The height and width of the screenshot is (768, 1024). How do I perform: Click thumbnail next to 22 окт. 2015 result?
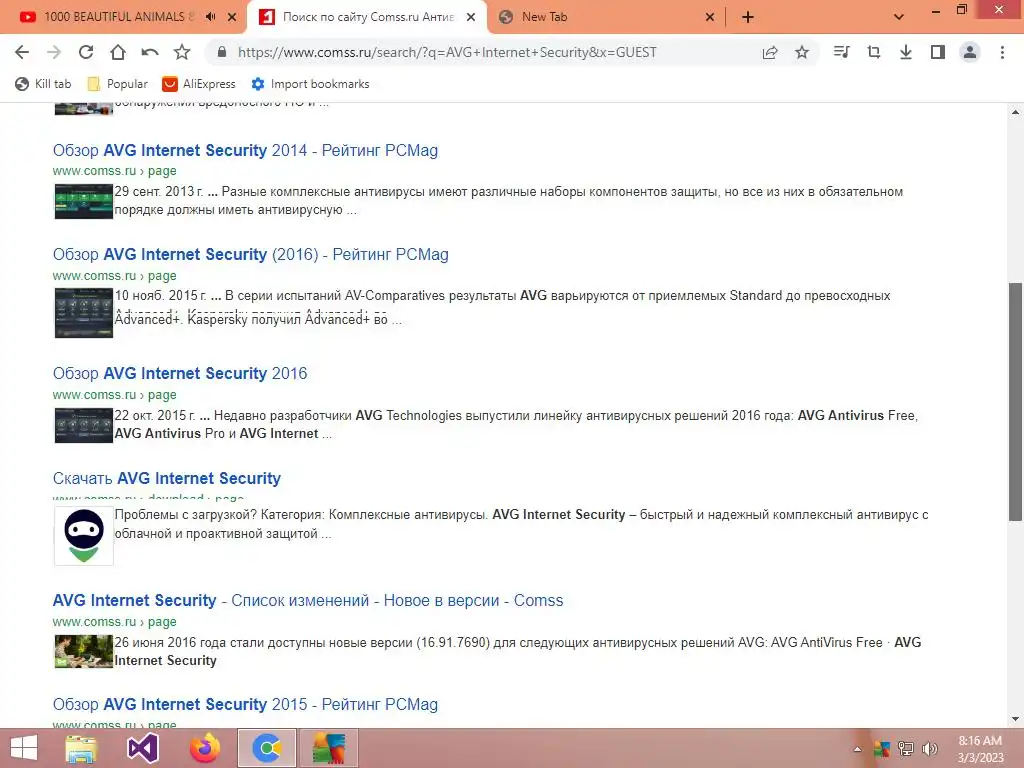tap(84, 425)
